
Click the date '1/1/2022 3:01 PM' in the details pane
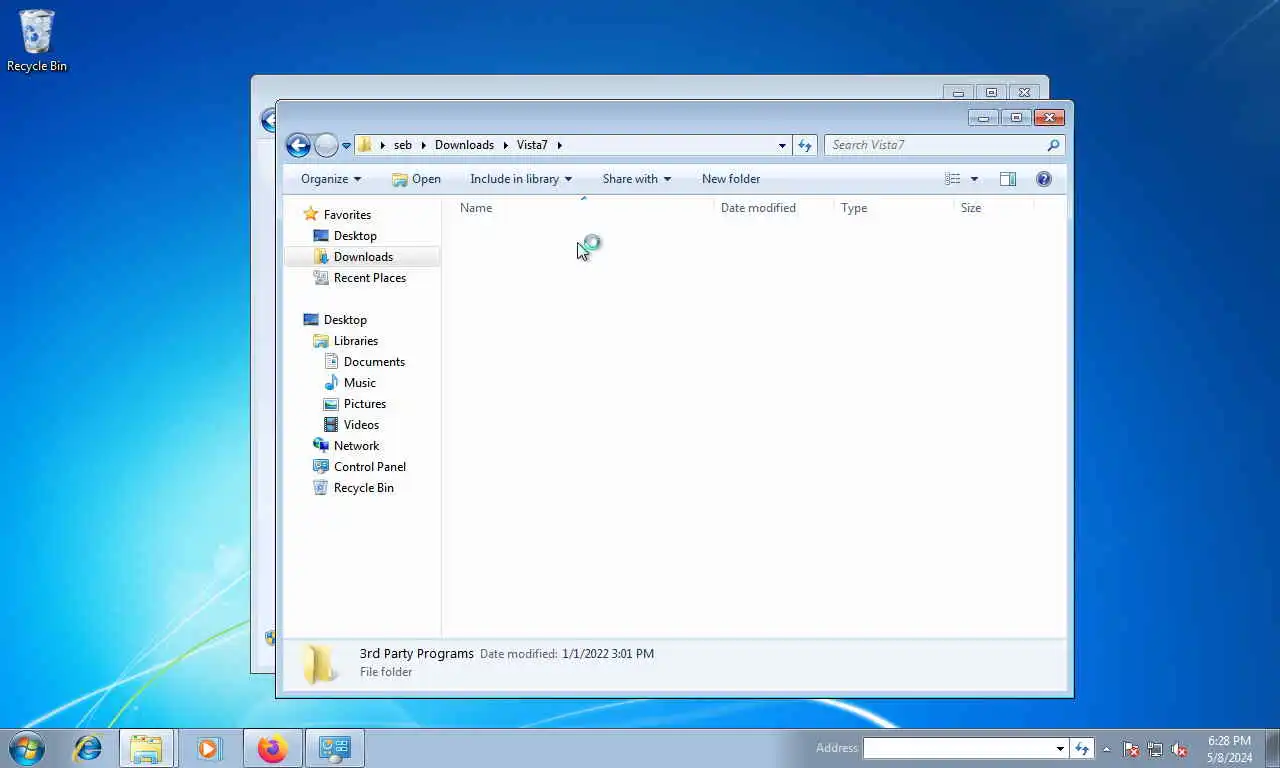[x=608, y=654]
